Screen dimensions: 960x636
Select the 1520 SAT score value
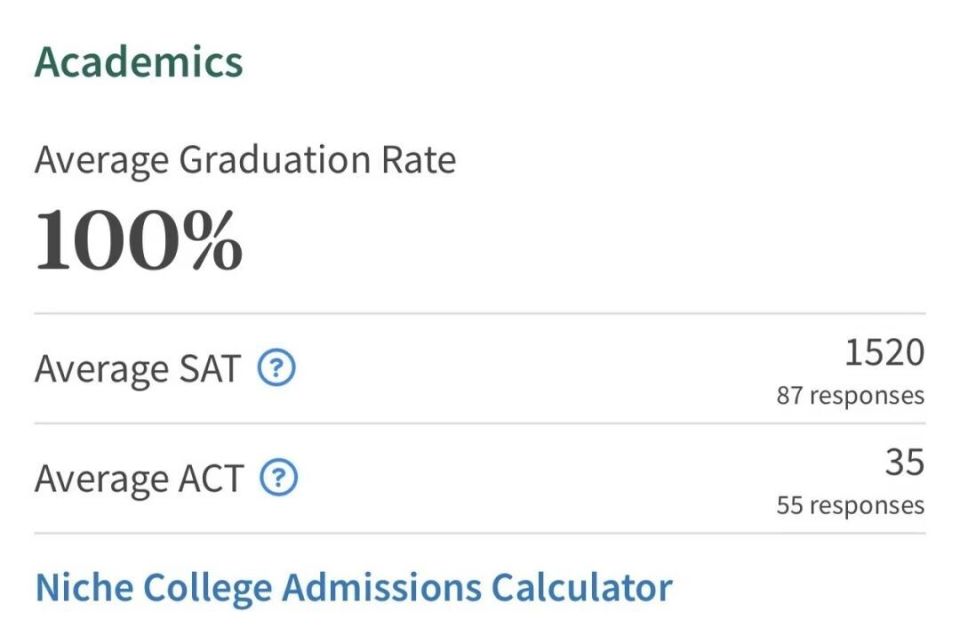[x=885, y=353]
